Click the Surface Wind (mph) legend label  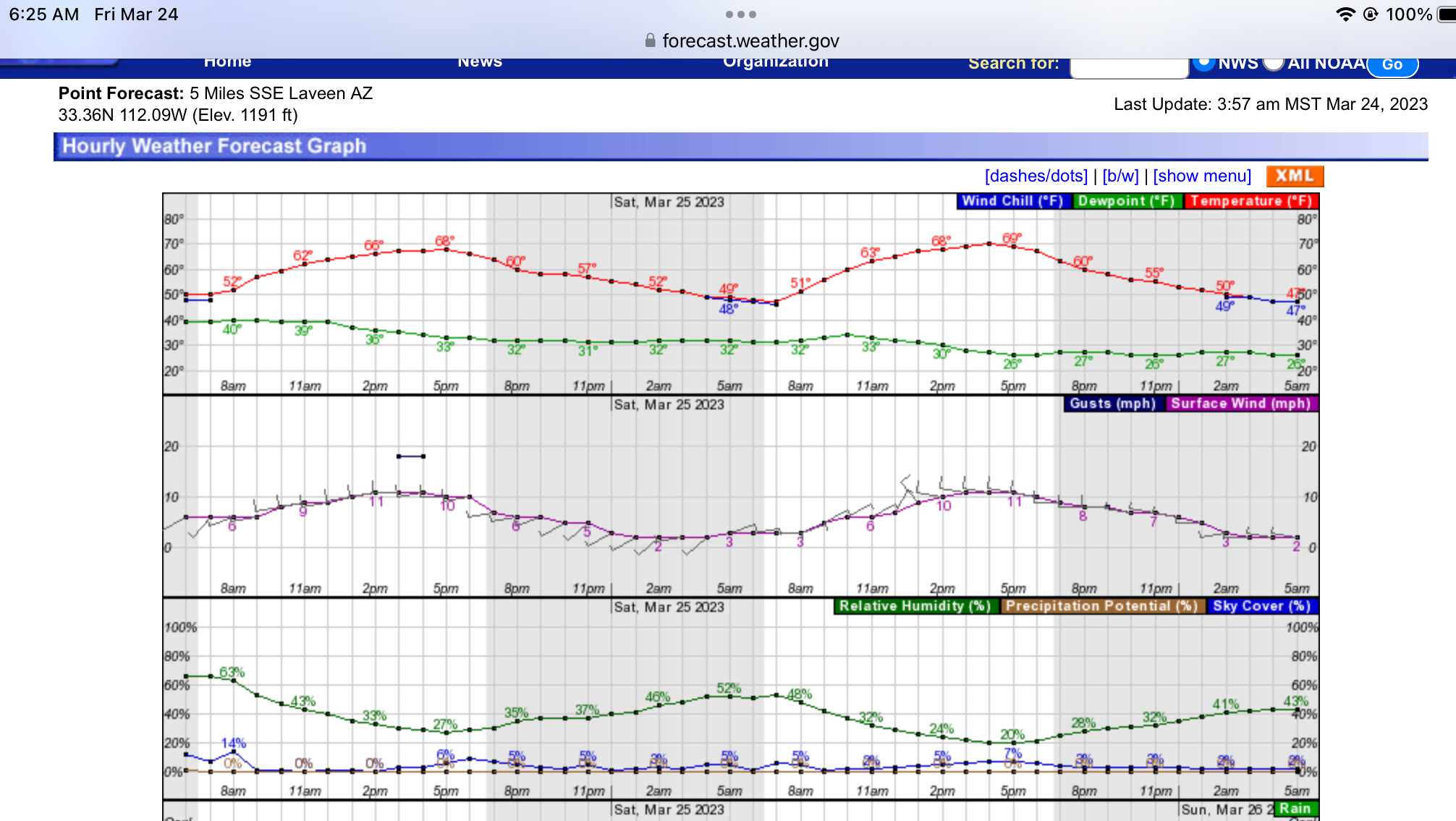click(1241, 404)
